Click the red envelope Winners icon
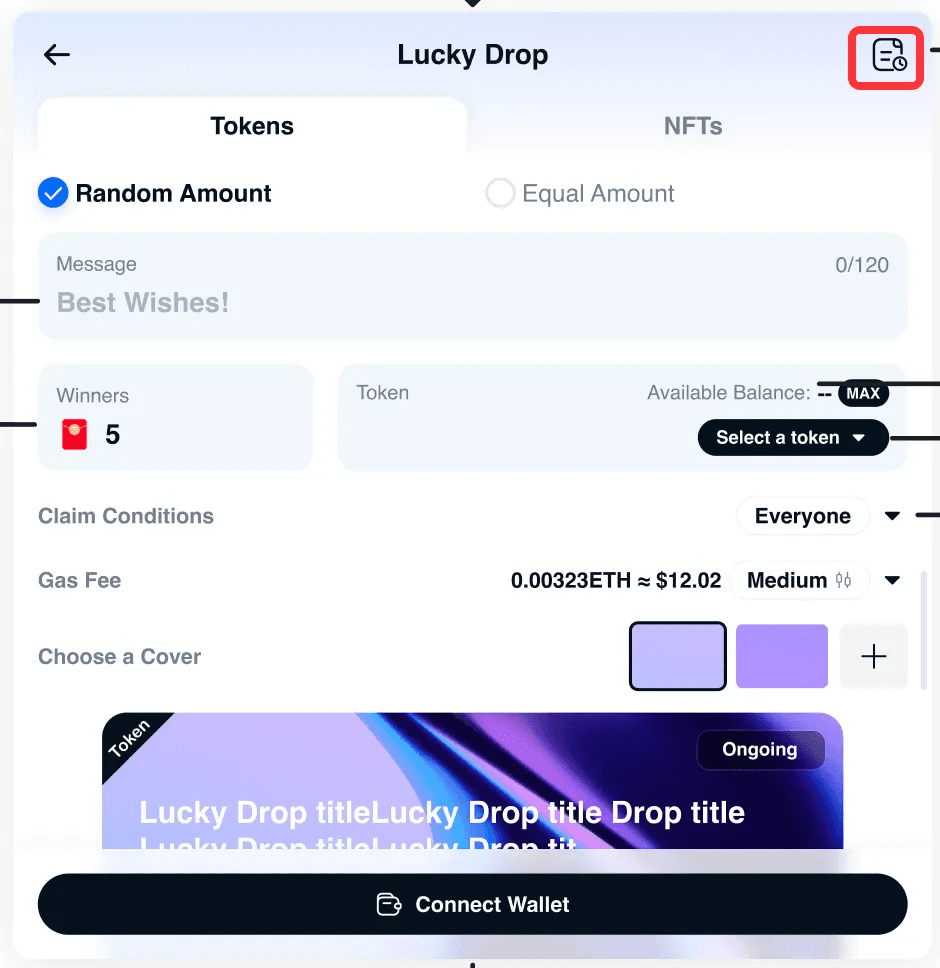The width and height of the screenshot is (940, 968). pyautogui.click(x=74, y=435)
